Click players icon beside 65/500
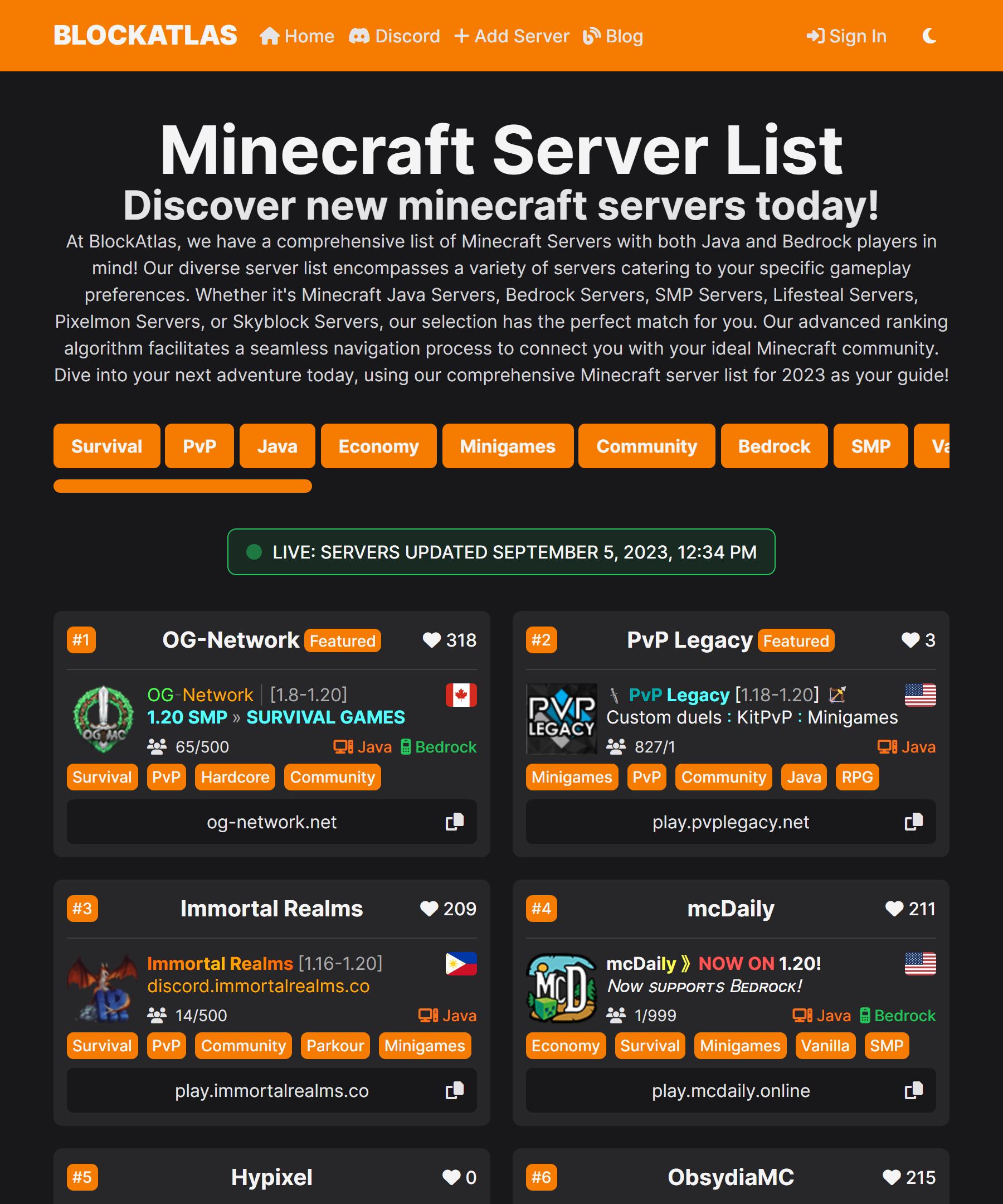Image resolution: width=1003 pixels, height=1204 pixels. click(157, 746)
